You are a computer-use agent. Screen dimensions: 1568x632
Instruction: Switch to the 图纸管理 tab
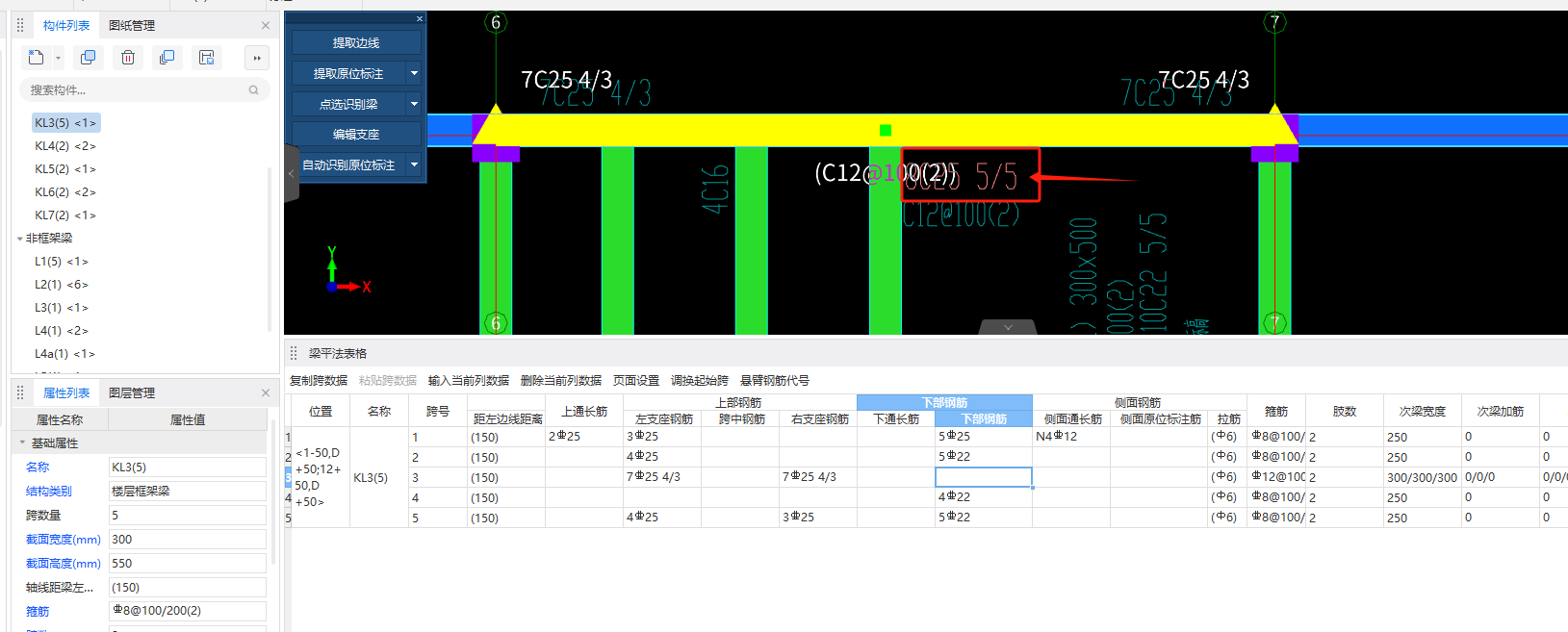tap(132, 25)
